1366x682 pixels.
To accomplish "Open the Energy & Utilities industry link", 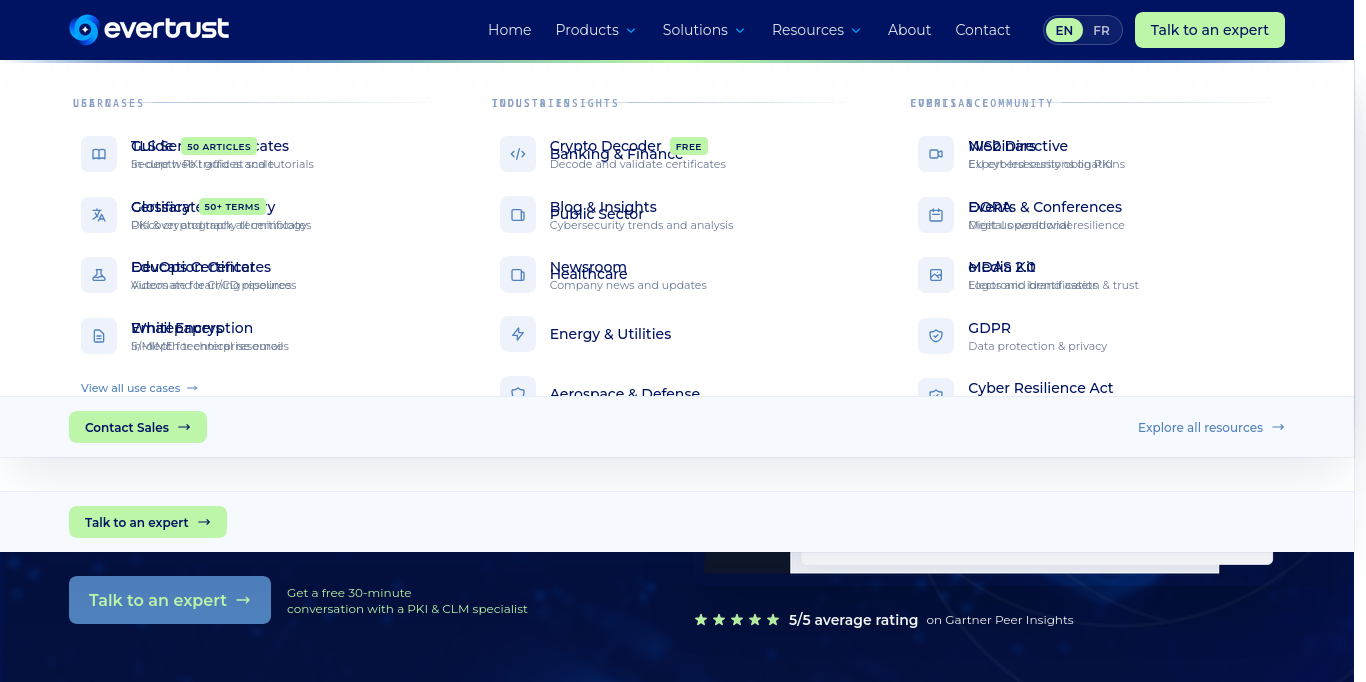I will [x=610, y=334].
